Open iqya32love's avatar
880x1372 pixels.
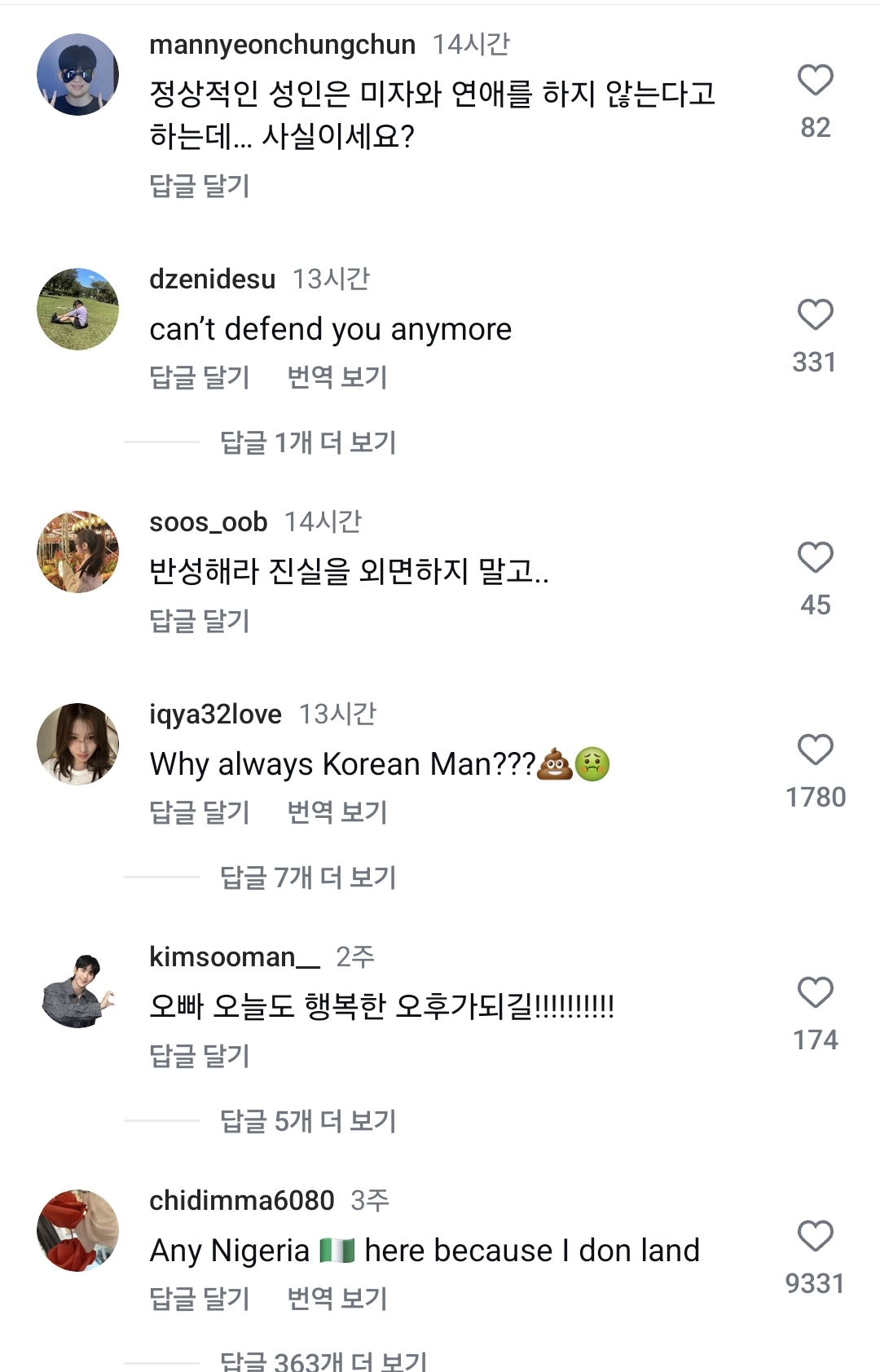(x=78, y=744)
